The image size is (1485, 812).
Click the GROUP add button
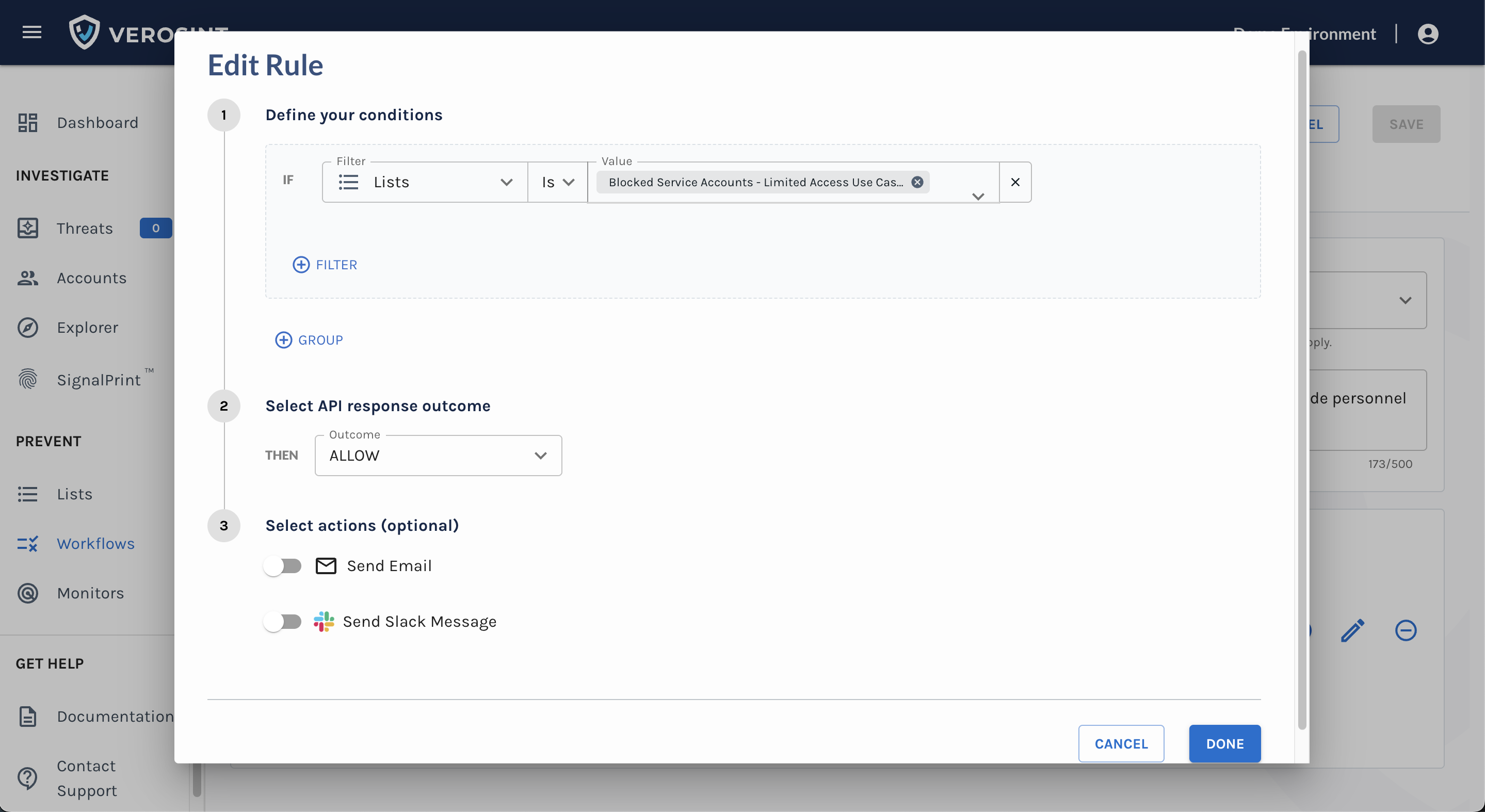point(309,340)
